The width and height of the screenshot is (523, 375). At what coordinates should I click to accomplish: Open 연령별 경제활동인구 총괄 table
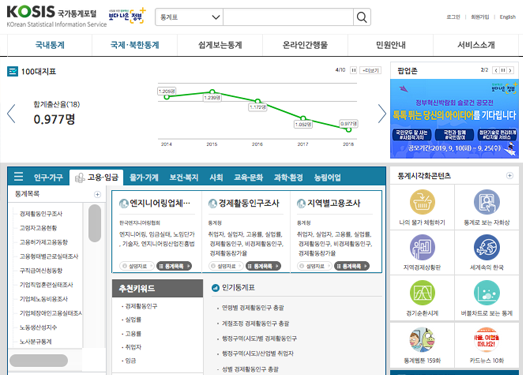(253, 308)
